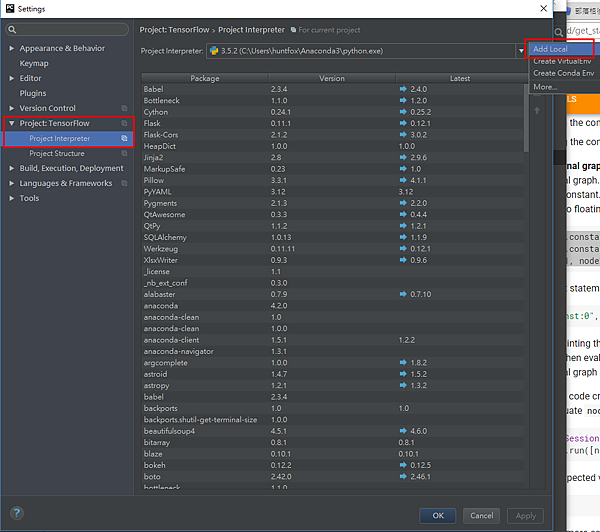Click the PyCharm logo in the title bar

10,8
